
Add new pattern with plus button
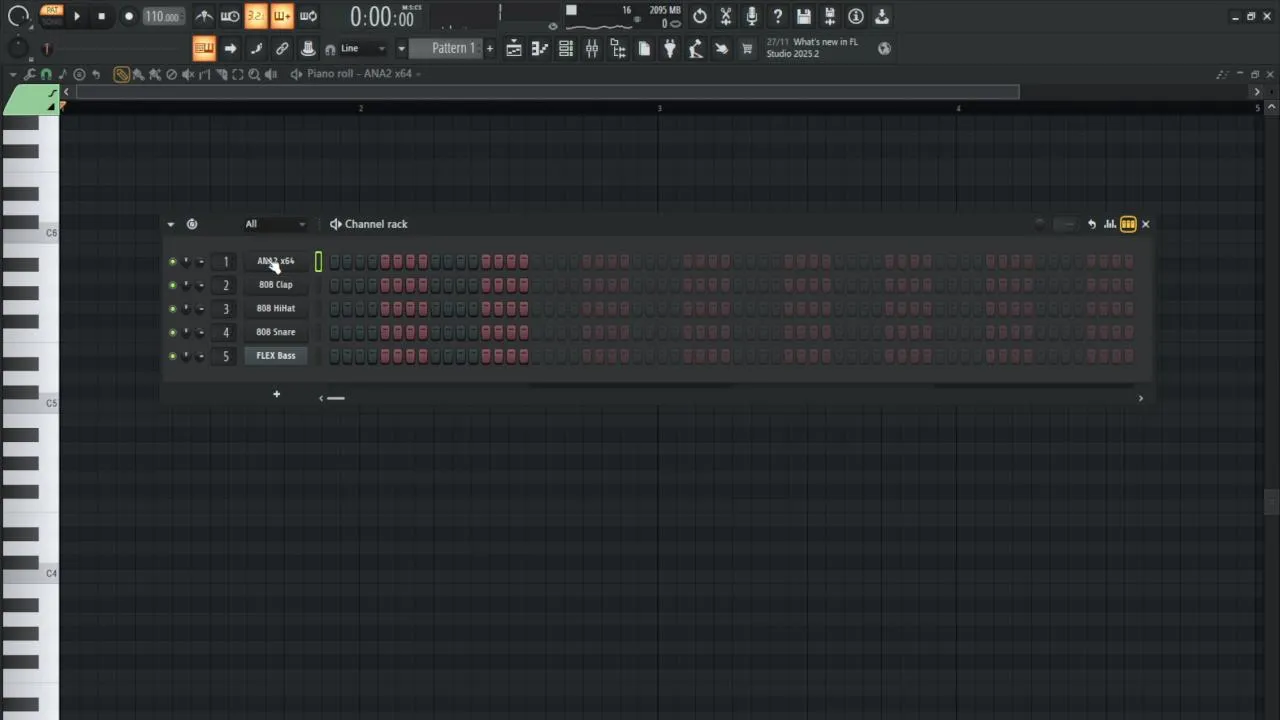click(x=489, y=48)
